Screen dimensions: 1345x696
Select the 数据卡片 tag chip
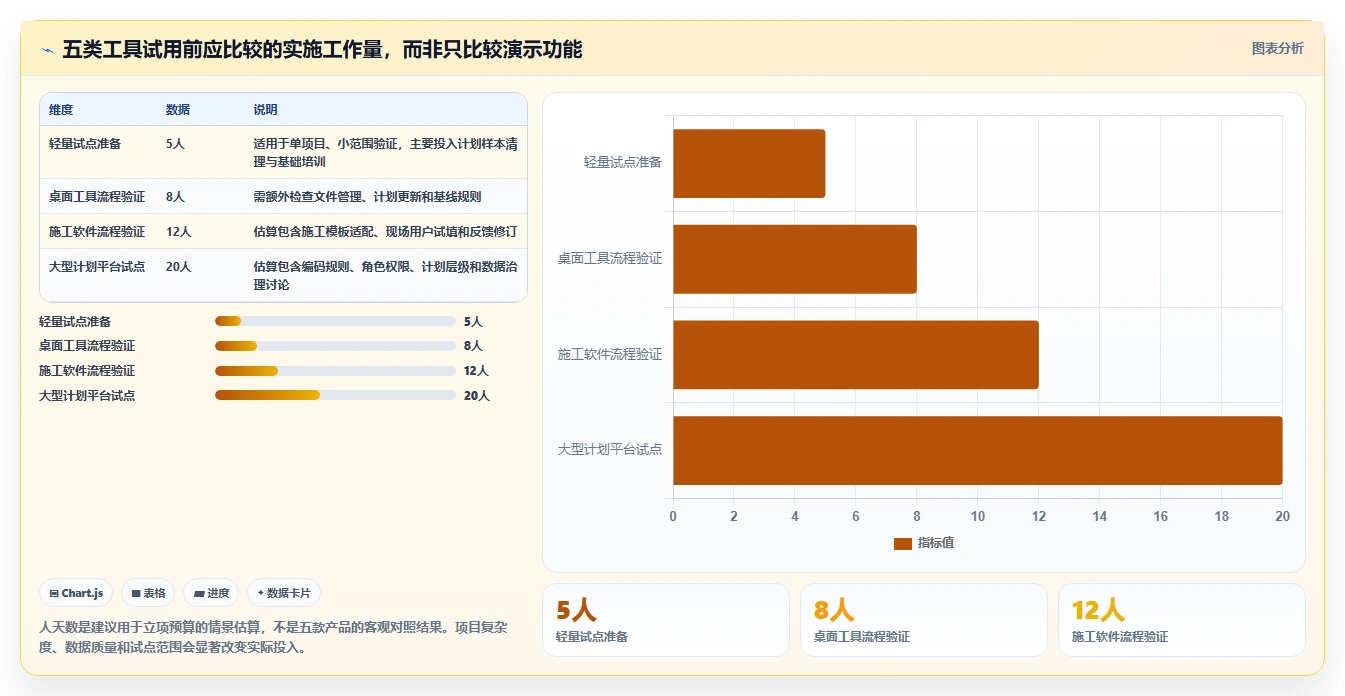(x=284, y=593)
